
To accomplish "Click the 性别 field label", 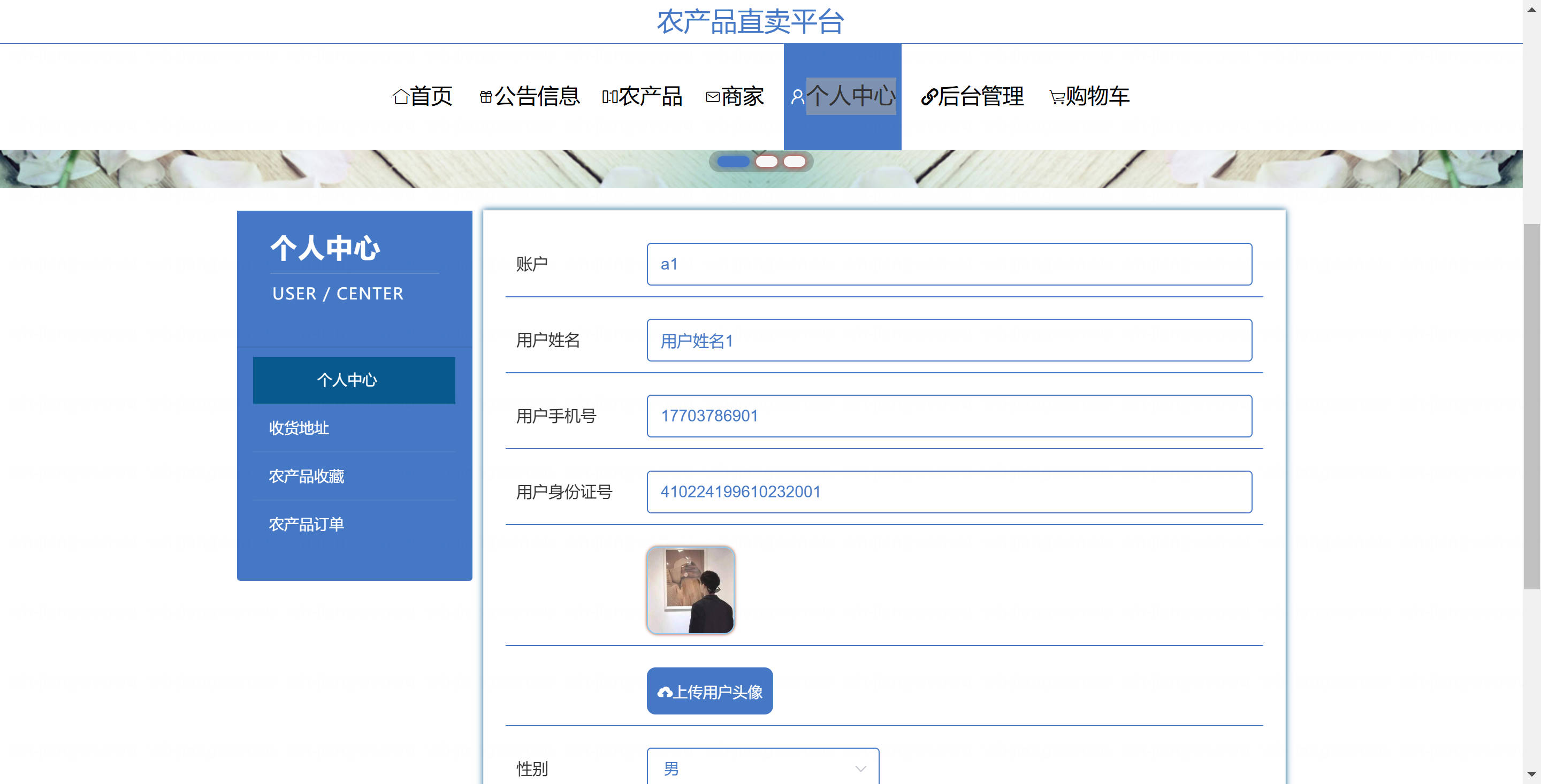I will click(x=532, y=768).
